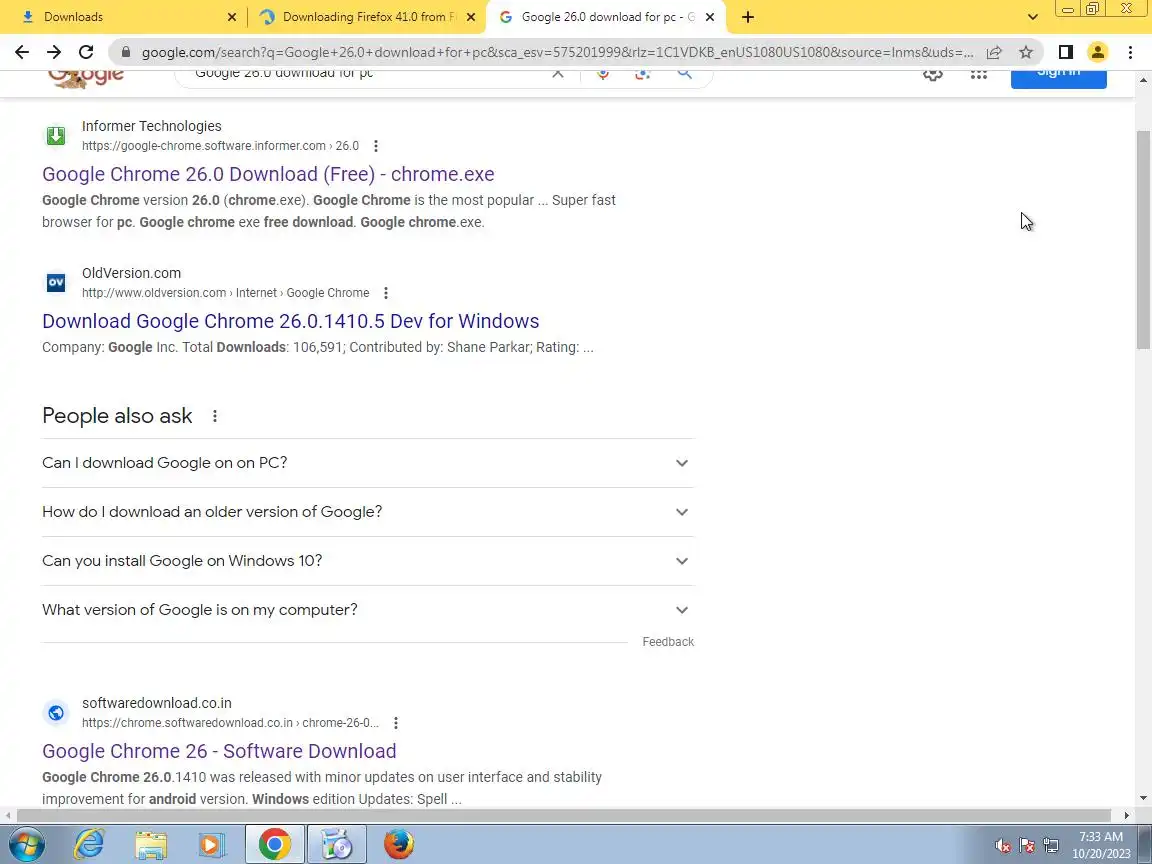This screenshot has height=864, width=1152.
Task: Launch Internet Explorer from the taskbar
Action: (89, 844)
